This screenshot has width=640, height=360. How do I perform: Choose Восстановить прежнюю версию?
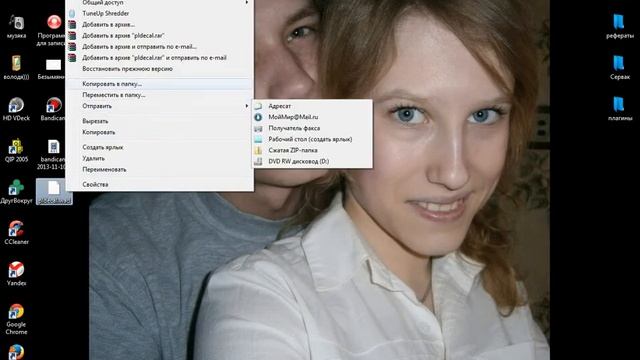159,69
